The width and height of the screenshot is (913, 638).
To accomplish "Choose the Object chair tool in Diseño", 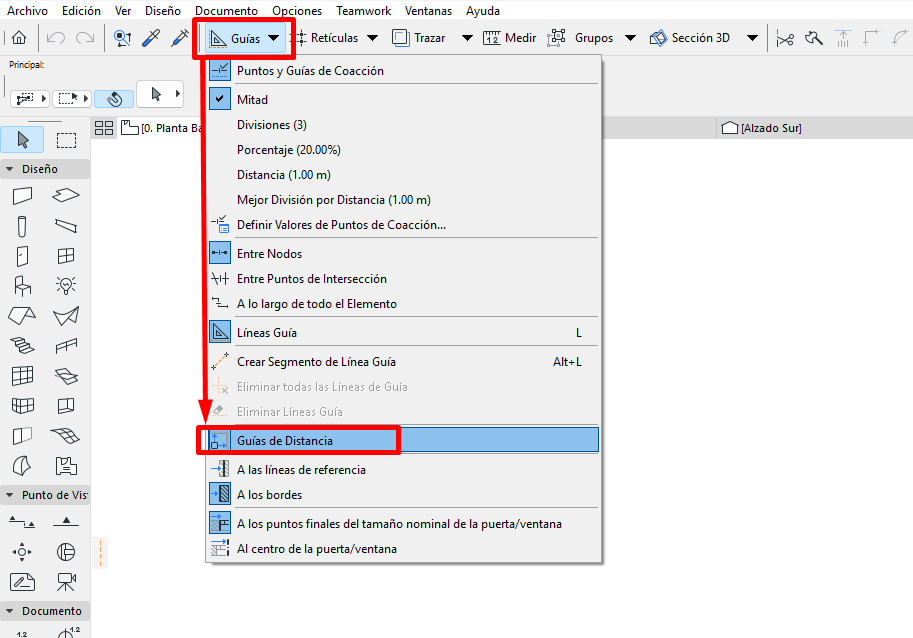I will (x=22, y=285).
